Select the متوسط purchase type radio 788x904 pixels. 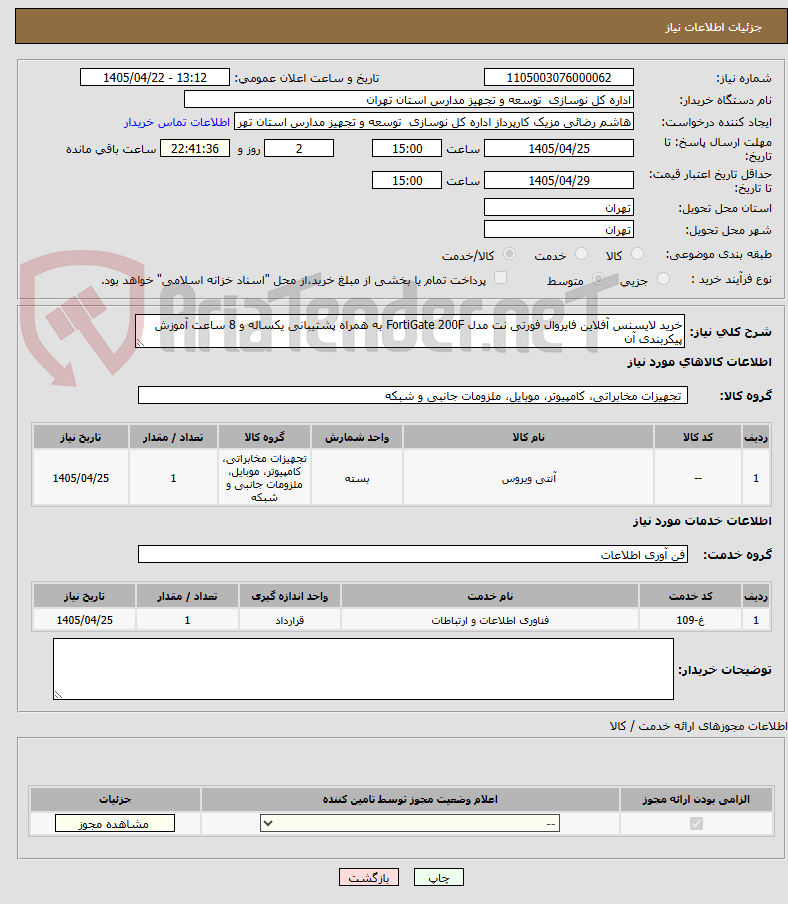click(x=598, y=279)
